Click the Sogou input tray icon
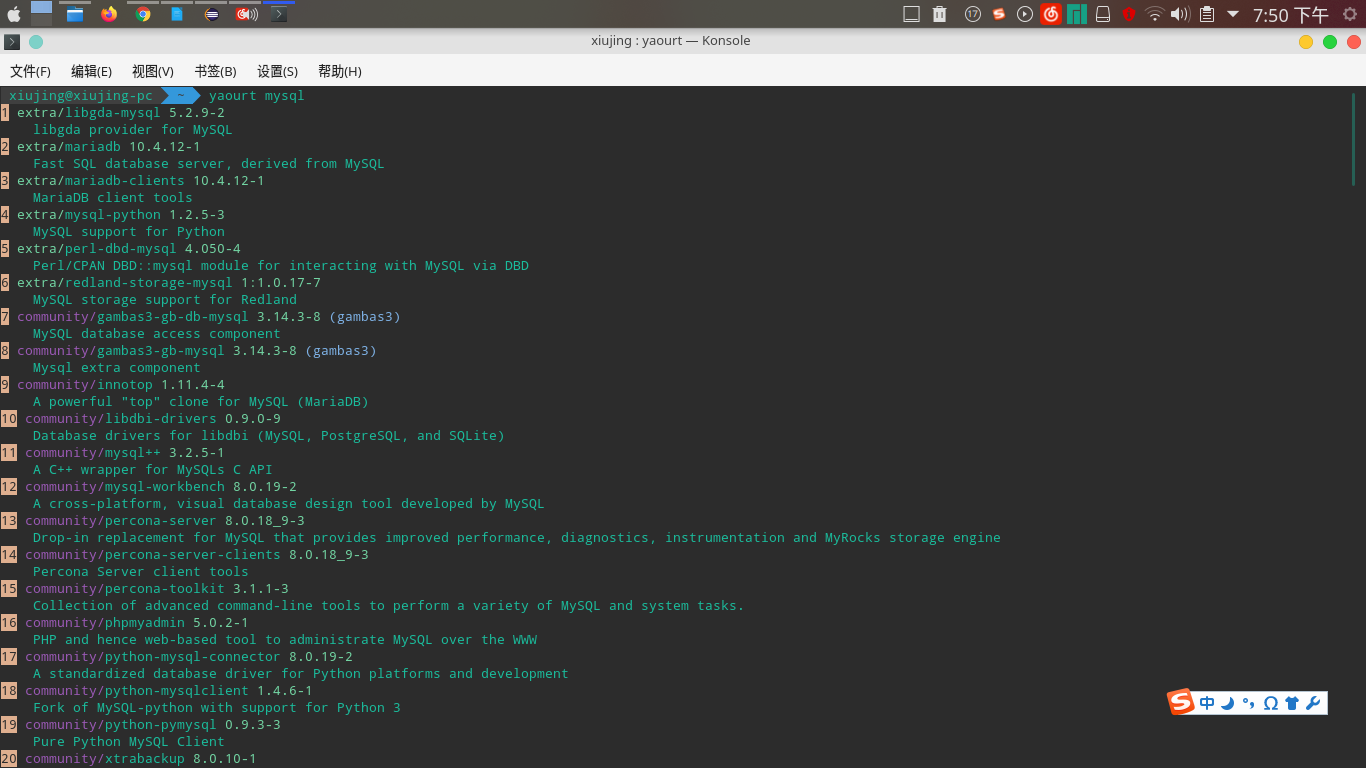 pos(998,14)
